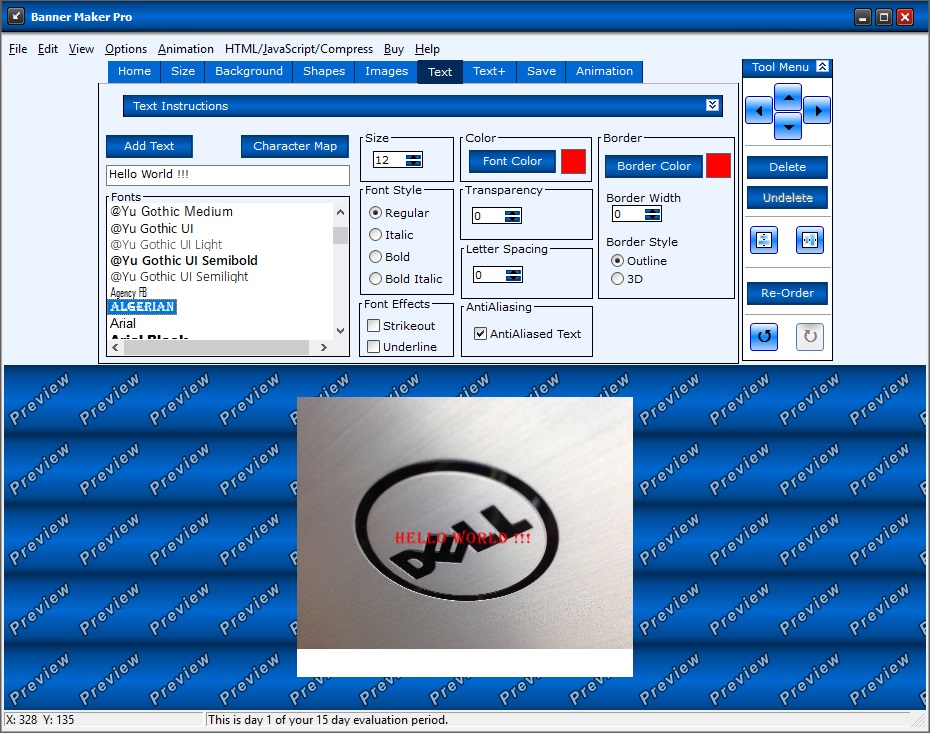Screen dimensions: 930x733
Task: Collapse the Tool Menu panel
Action: coord(824,67)
